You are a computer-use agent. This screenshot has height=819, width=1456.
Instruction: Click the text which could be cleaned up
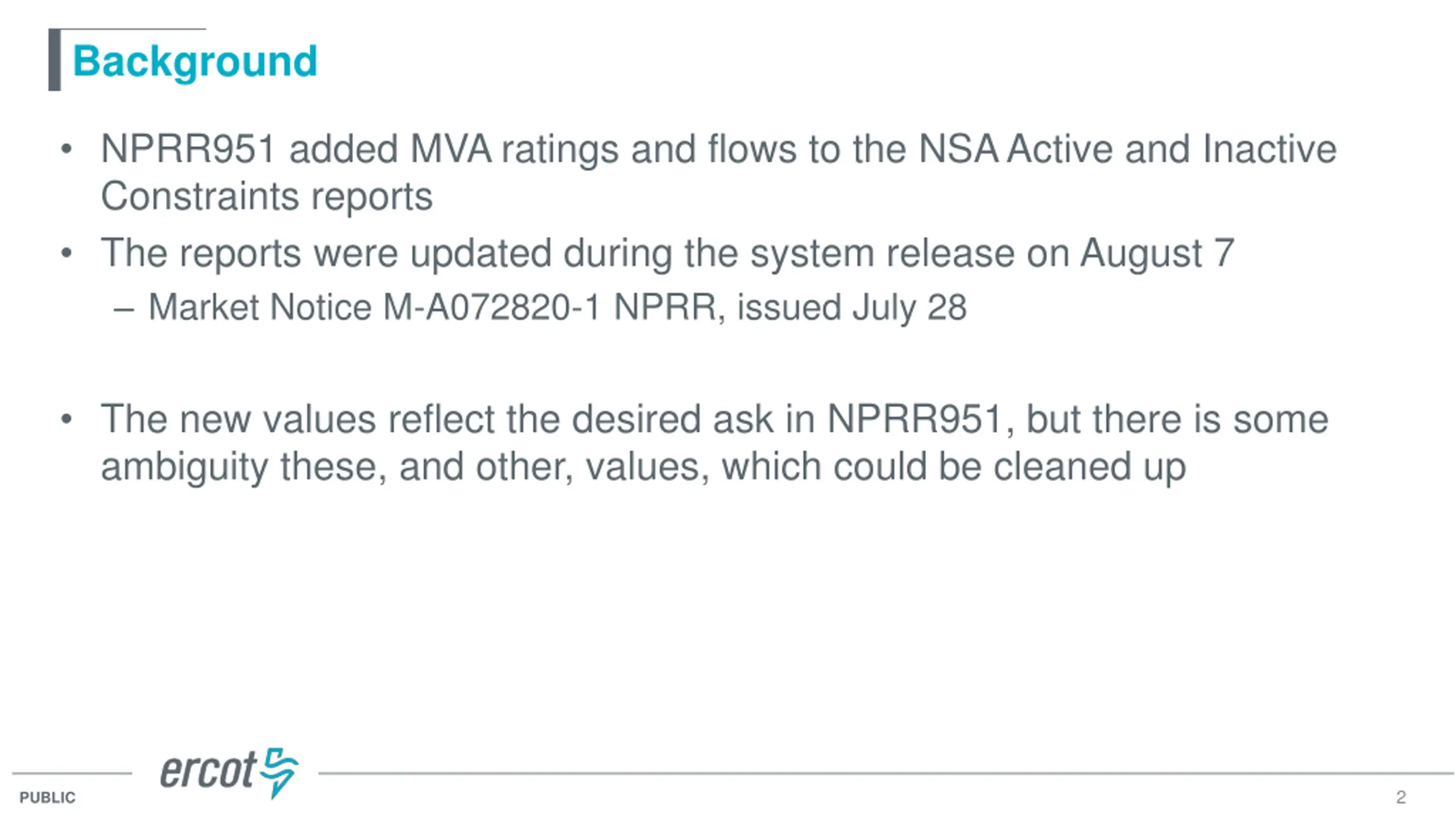click(x=954, y=467)
